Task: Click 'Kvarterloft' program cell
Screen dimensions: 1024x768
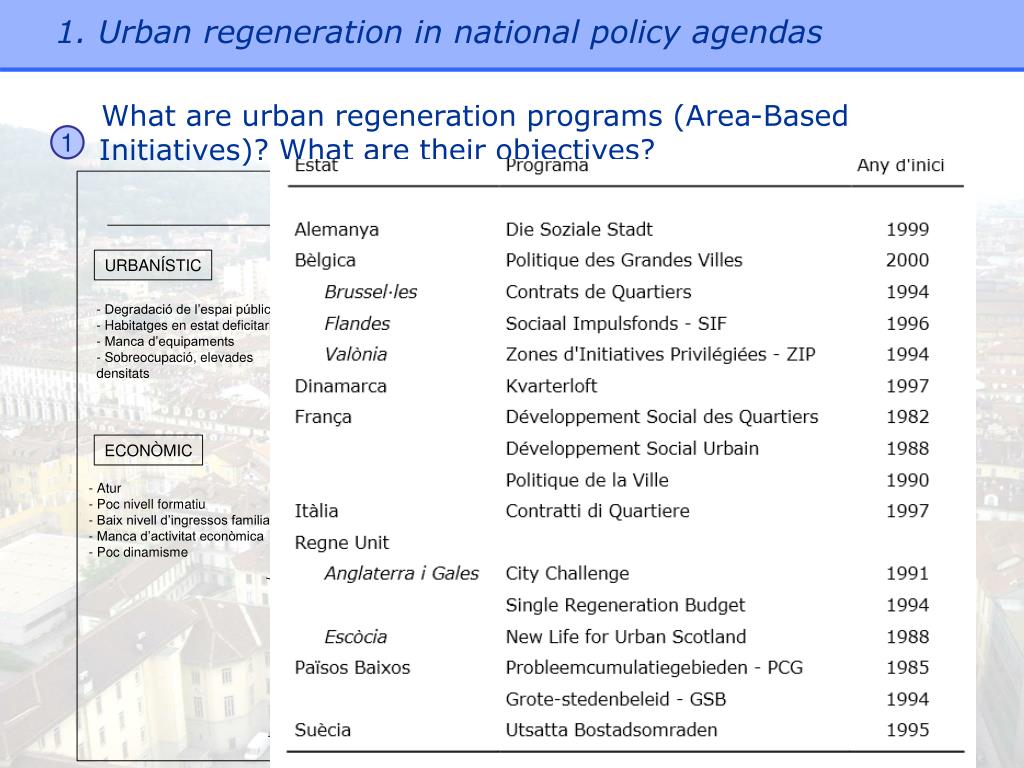Action: (551, 385)
